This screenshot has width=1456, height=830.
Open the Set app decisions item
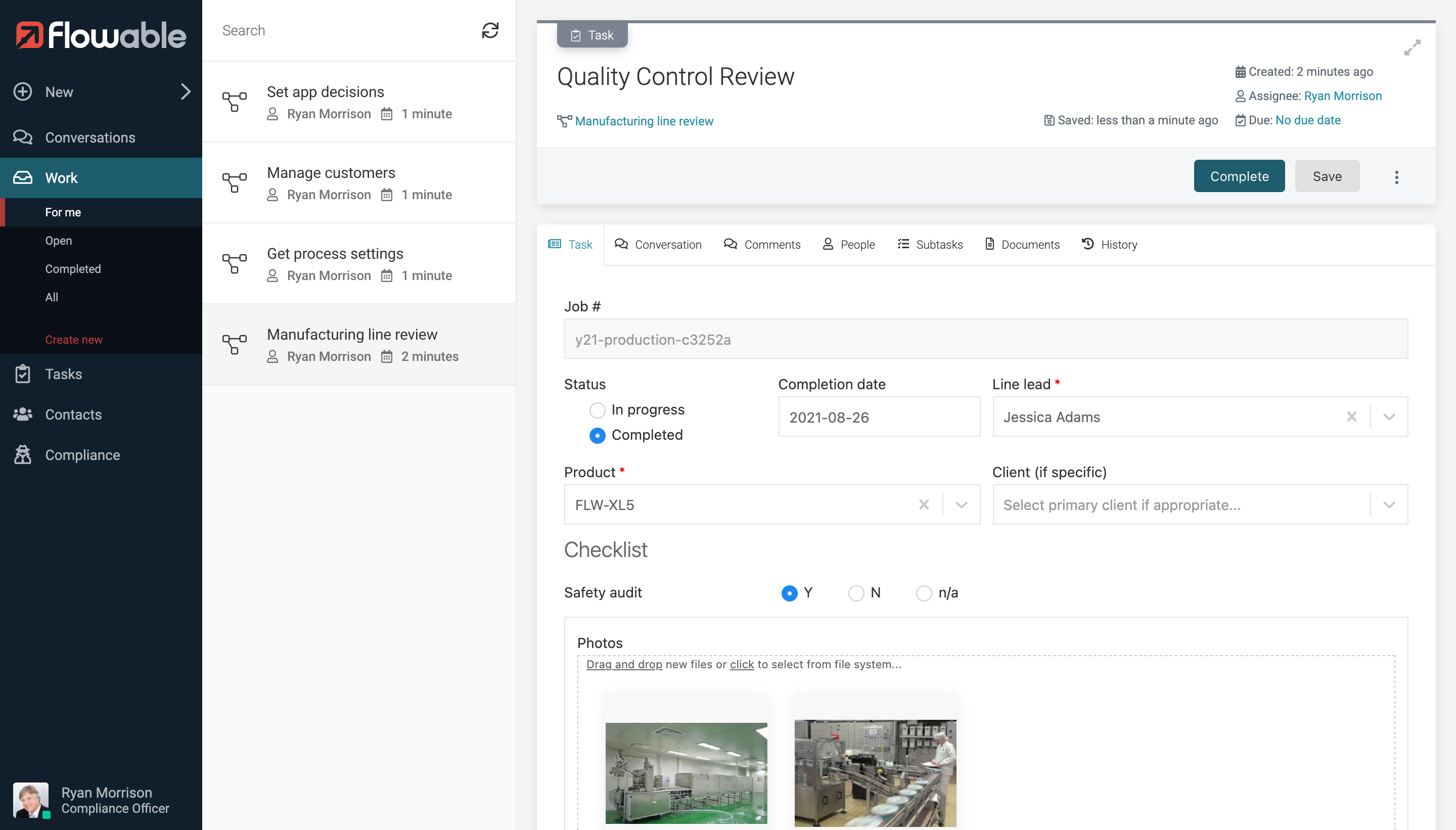click(359, 102)
